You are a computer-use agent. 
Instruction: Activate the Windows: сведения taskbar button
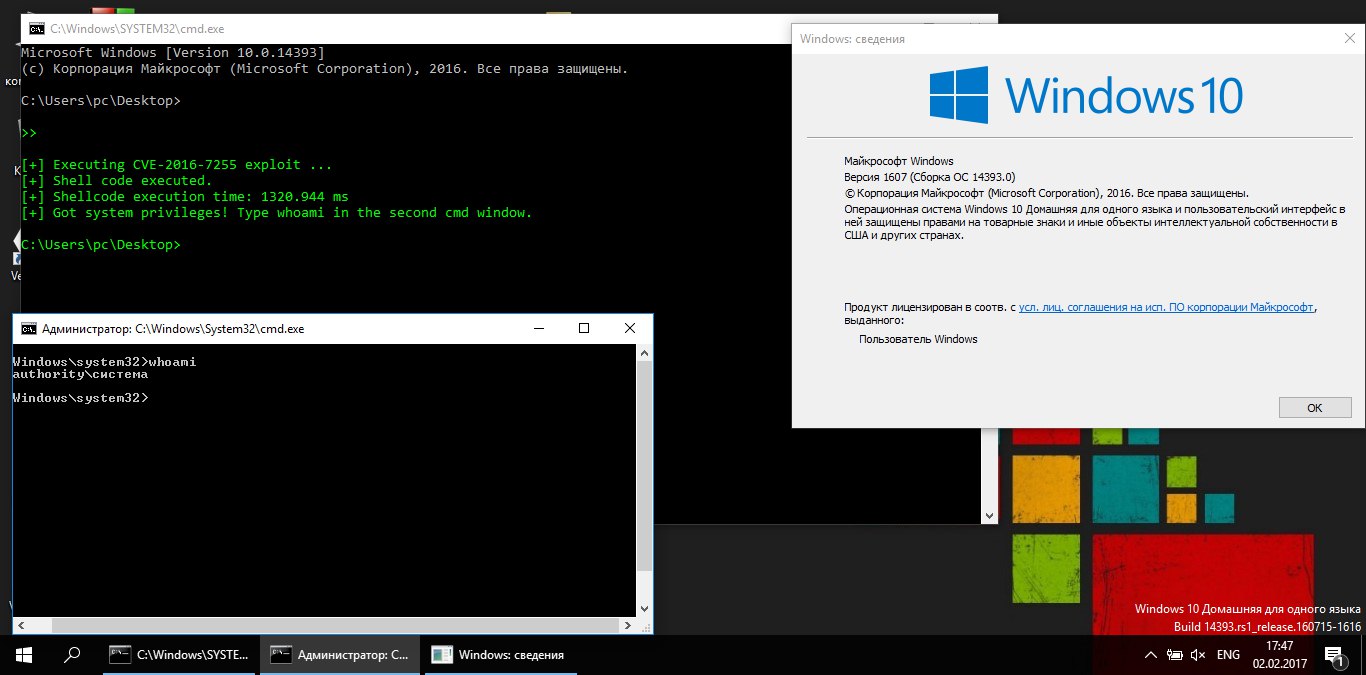[501, 655]
